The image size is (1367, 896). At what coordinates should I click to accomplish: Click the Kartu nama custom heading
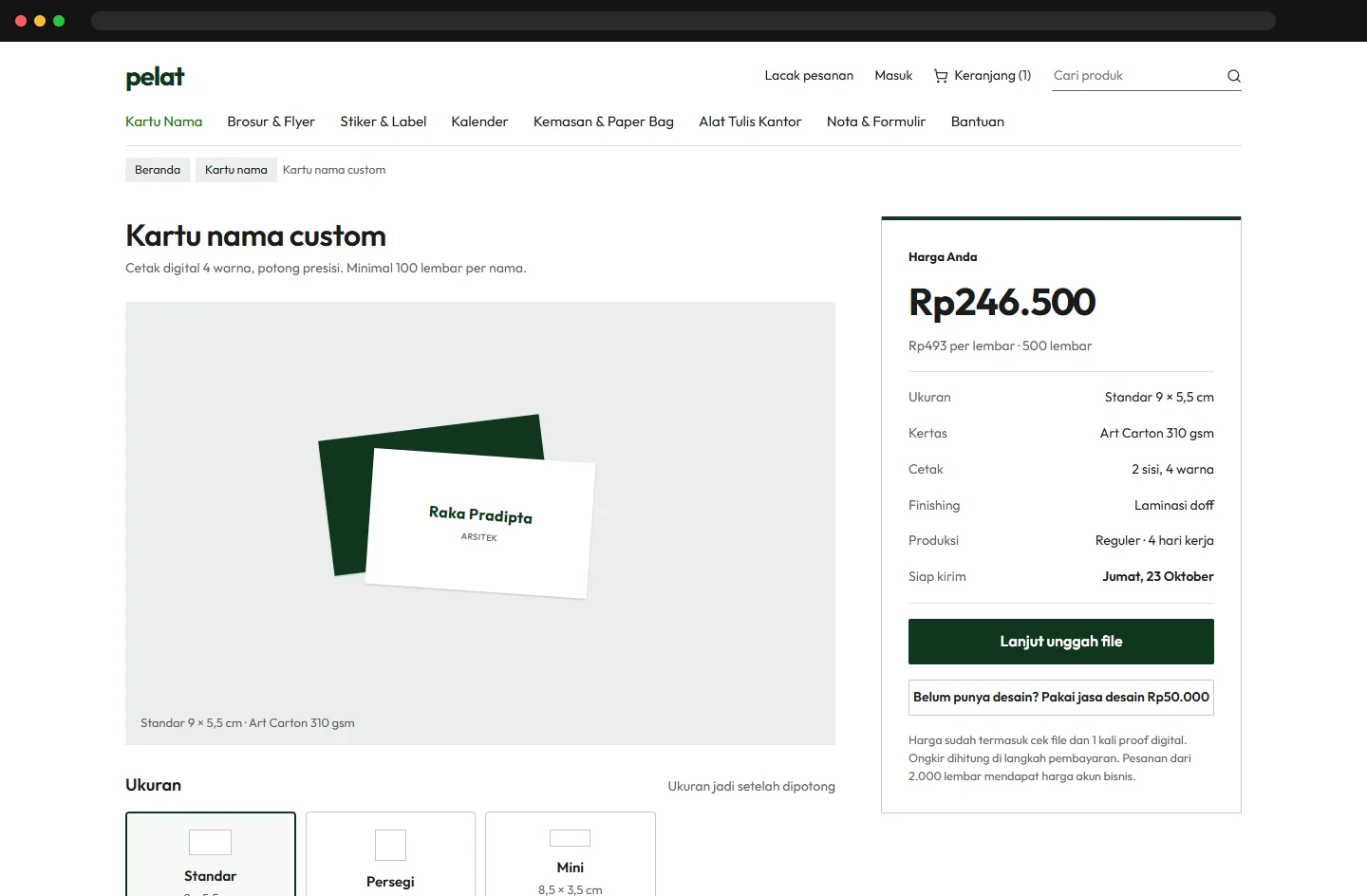(256, 235)
